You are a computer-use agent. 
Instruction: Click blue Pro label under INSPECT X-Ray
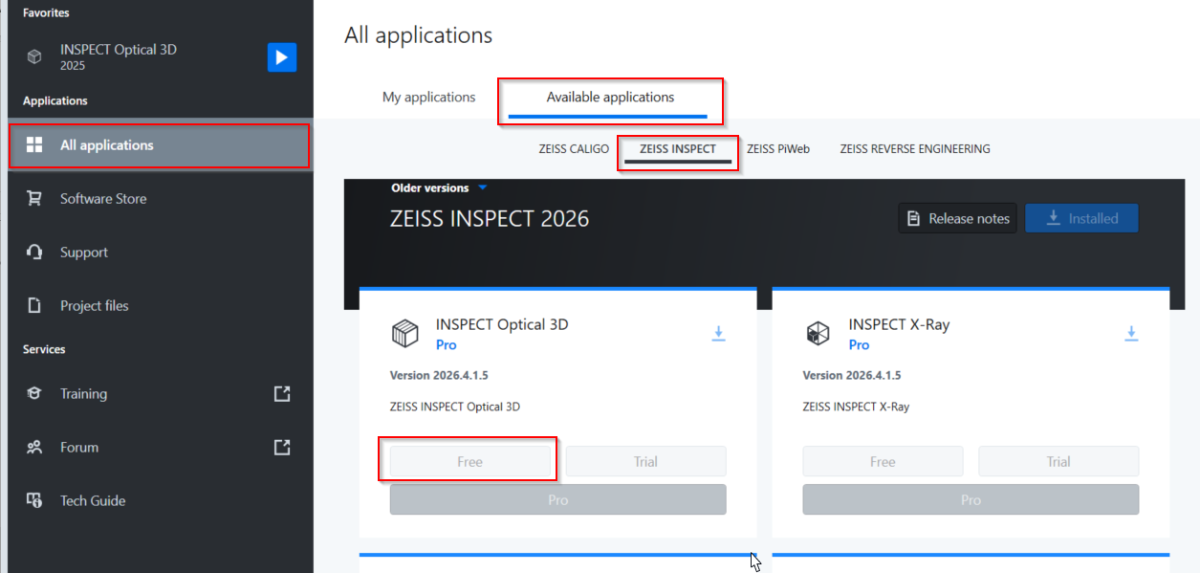pos(859,345)
